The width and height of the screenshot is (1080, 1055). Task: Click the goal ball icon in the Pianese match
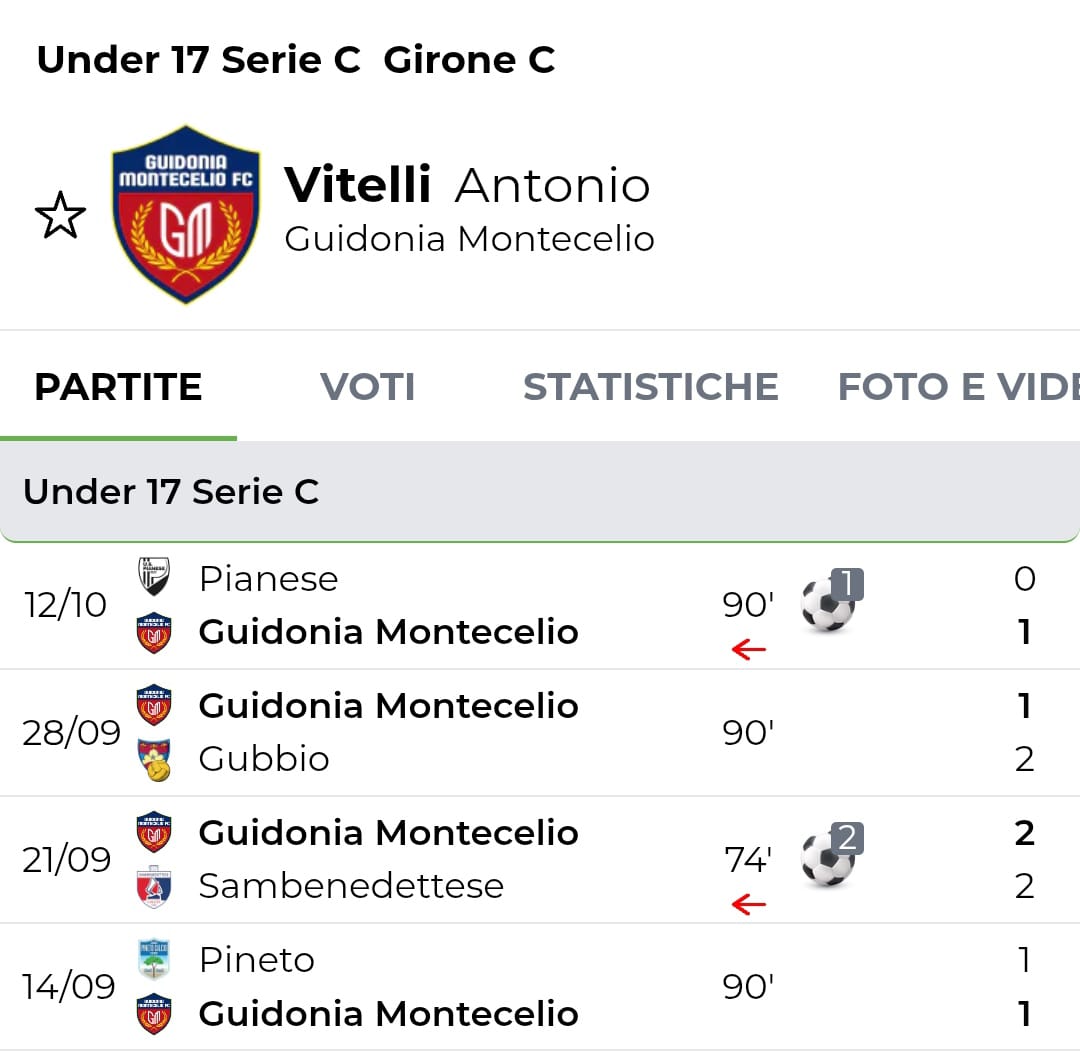829,604
